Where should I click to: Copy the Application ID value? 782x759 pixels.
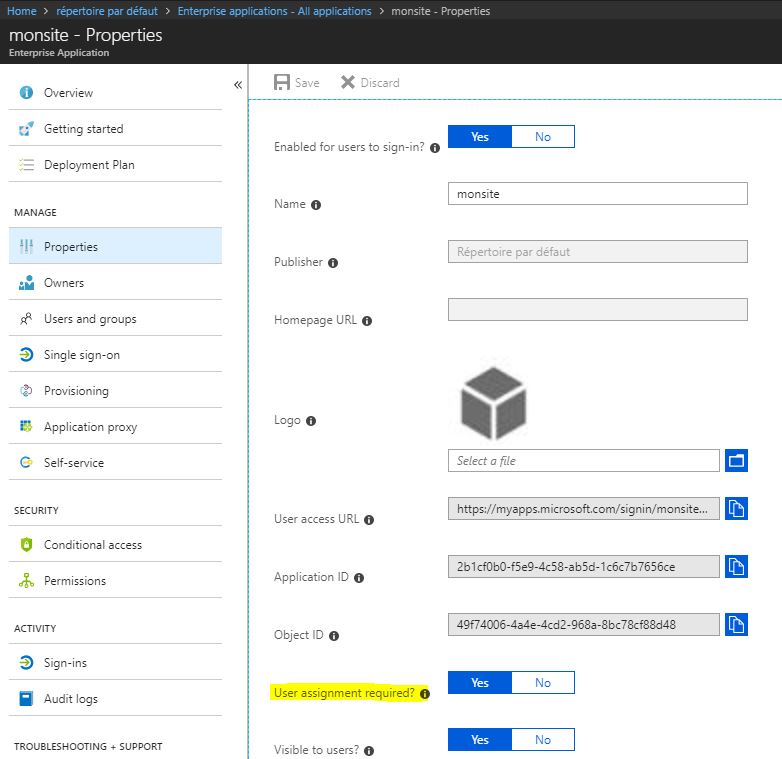[737, 566]
